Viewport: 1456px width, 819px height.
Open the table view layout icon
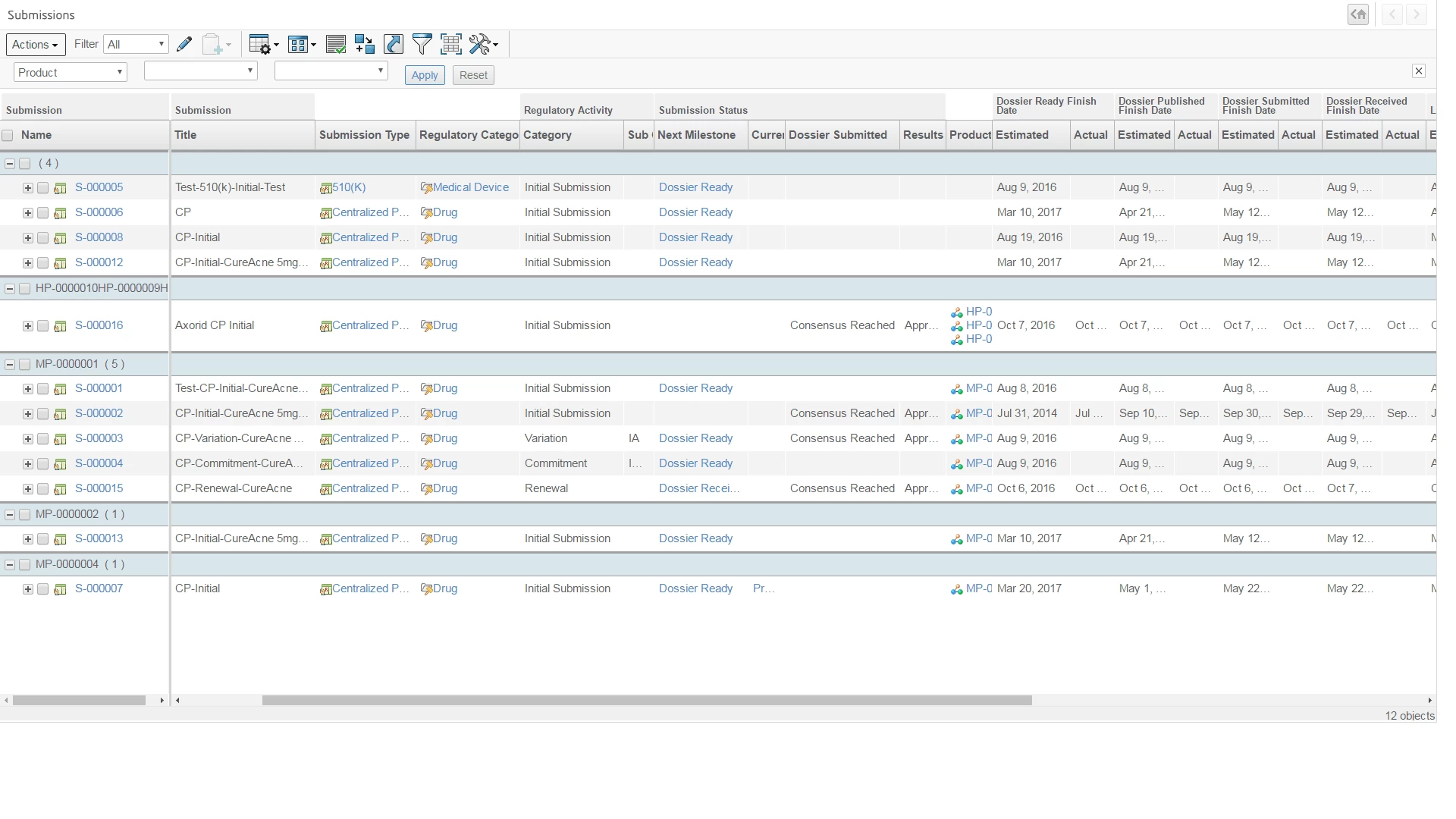click(x=299, y=45)
